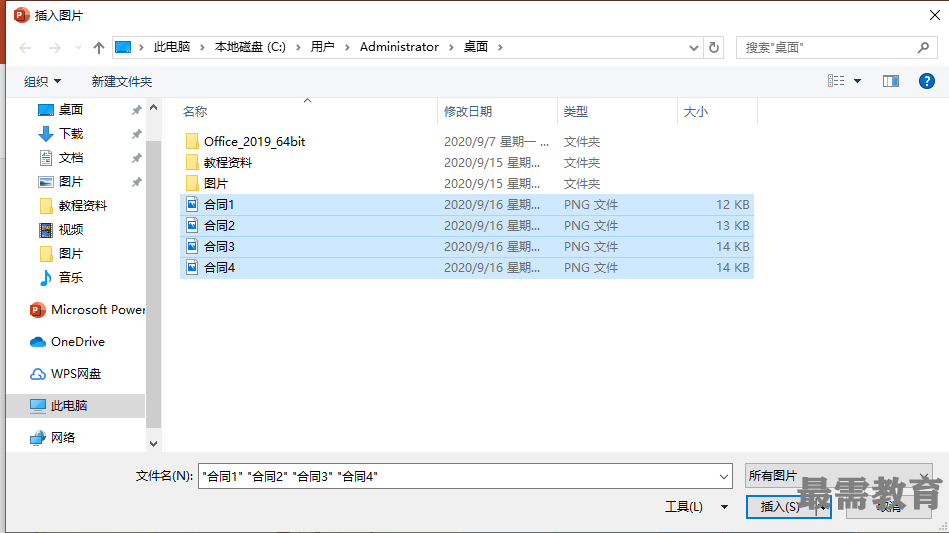Expand chevron after Administrator in breadcrumb
Screen dimensions: 949x533
[x=452, y=47]
